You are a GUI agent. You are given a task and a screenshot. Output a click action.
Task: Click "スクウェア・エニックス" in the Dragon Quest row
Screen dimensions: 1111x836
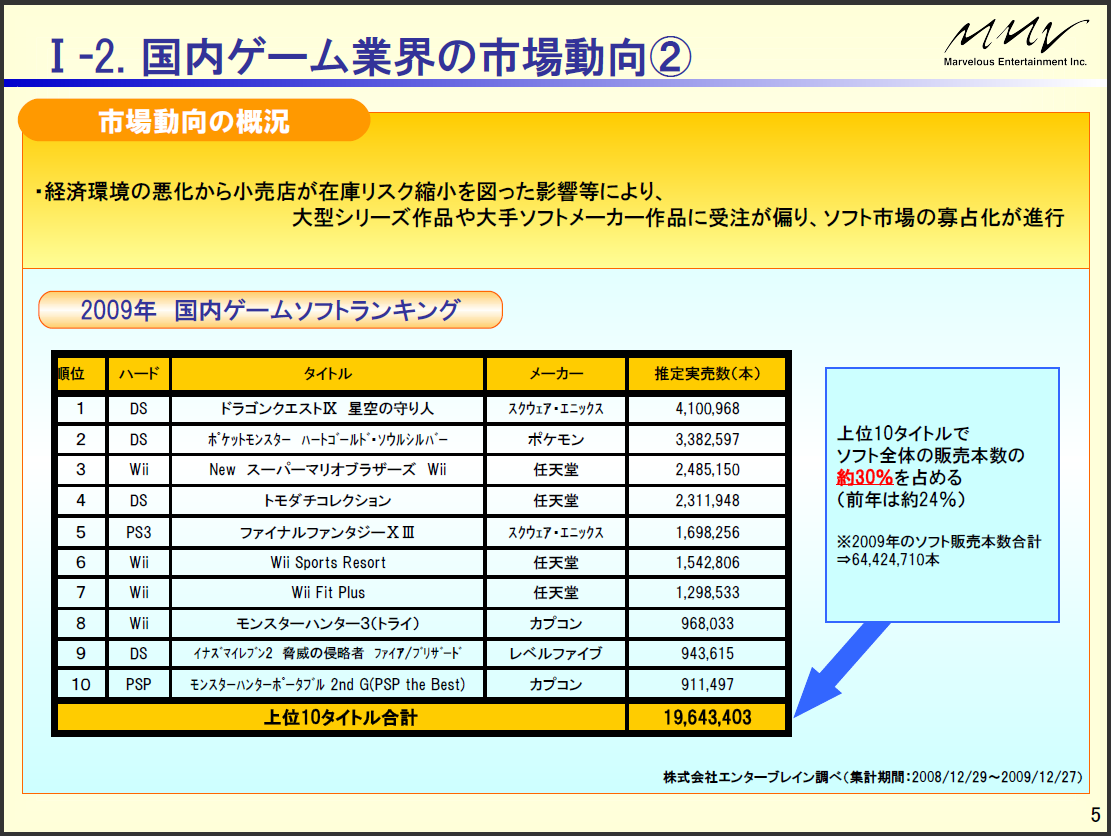(556, 409)
